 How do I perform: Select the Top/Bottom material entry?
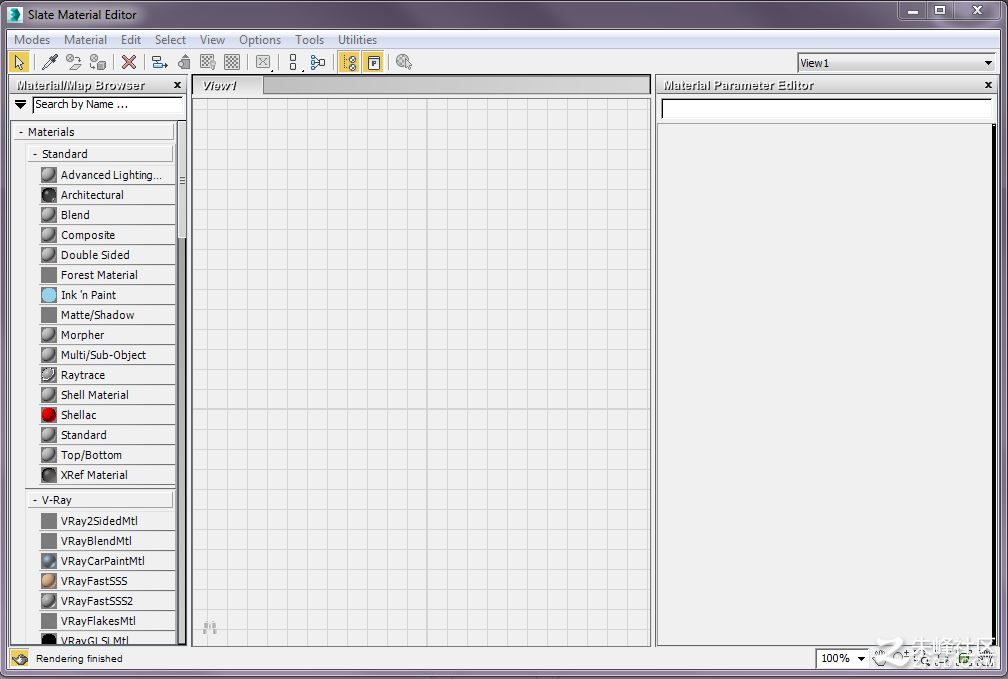107,455
